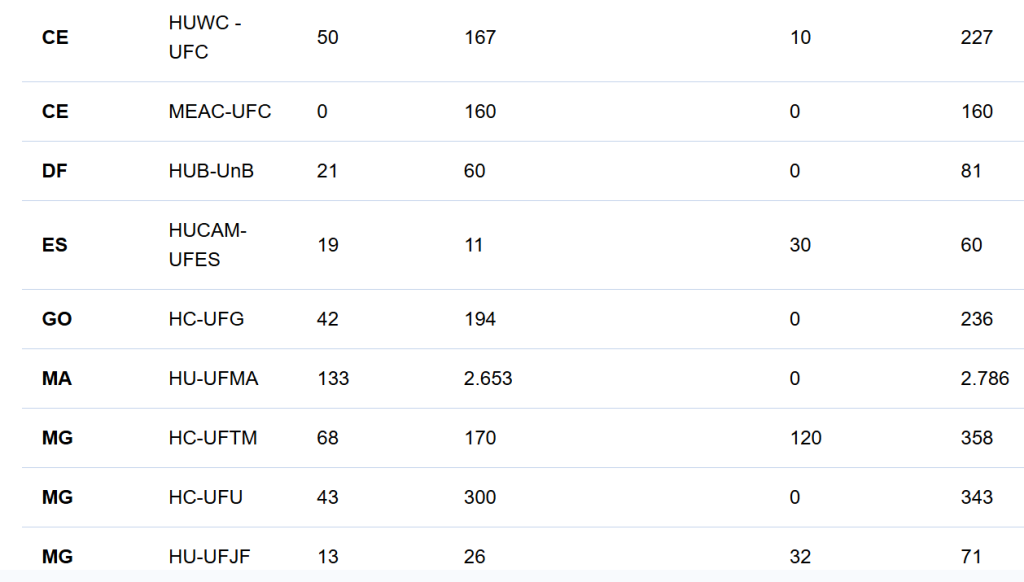
Task: Select the HU-UFMA row label
Action: pyautogui.click(x=214, y=379)
